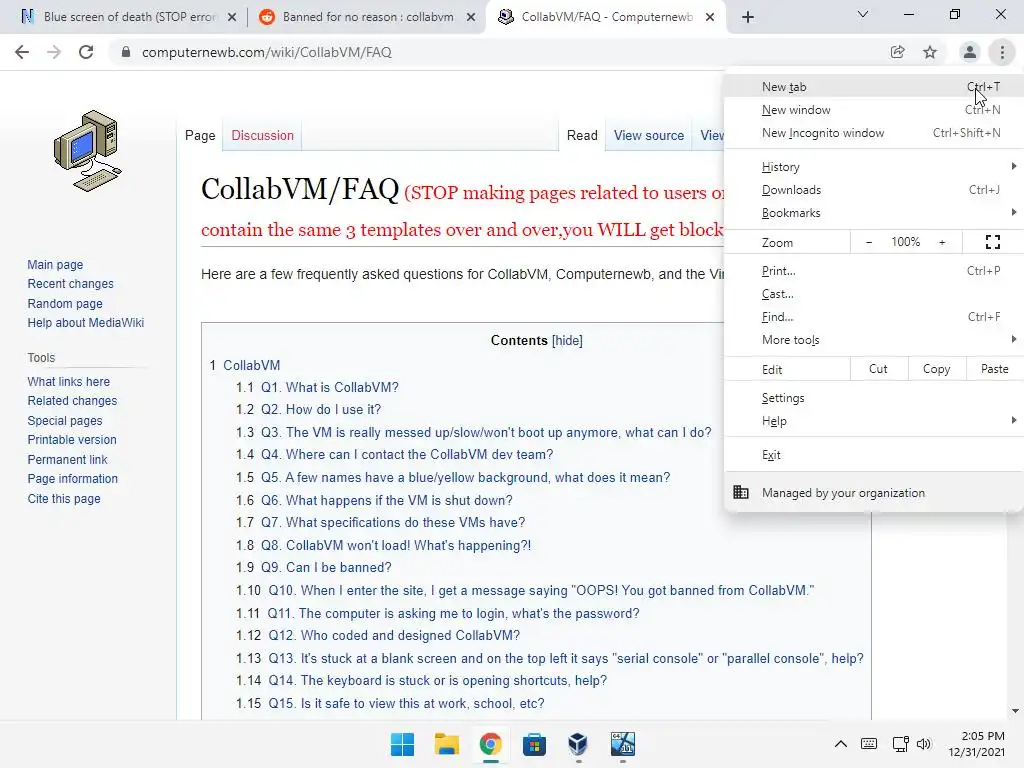Choose New Incognito window
The width and height of the screenshot is (1024, 768).
(874, 133)
